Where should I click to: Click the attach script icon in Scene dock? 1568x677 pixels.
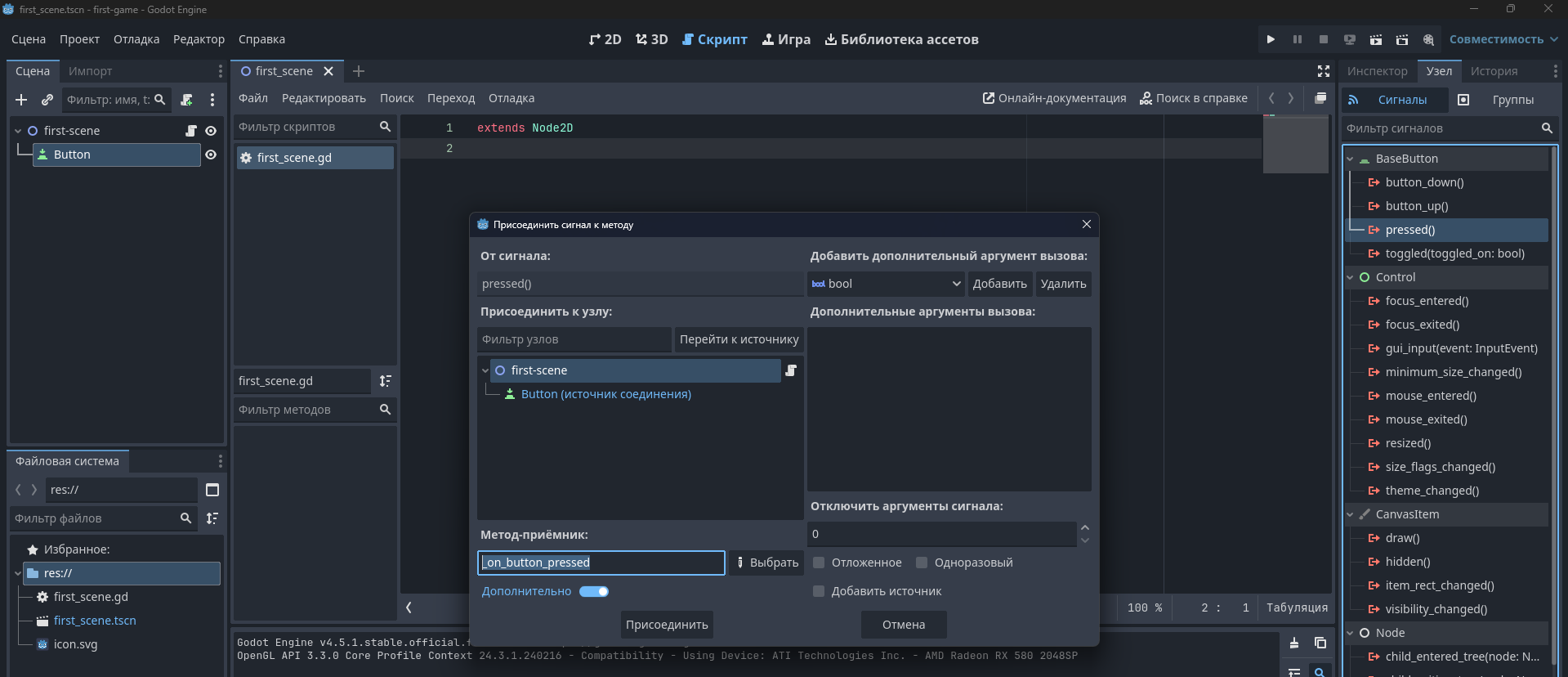[187, 100]
